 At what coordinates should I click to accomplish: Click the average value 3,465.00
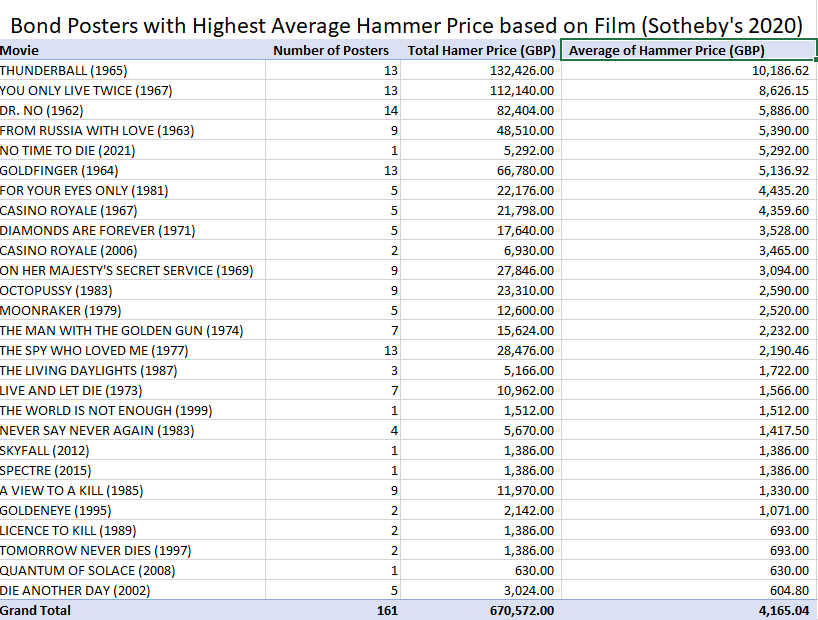click(784, 251)
